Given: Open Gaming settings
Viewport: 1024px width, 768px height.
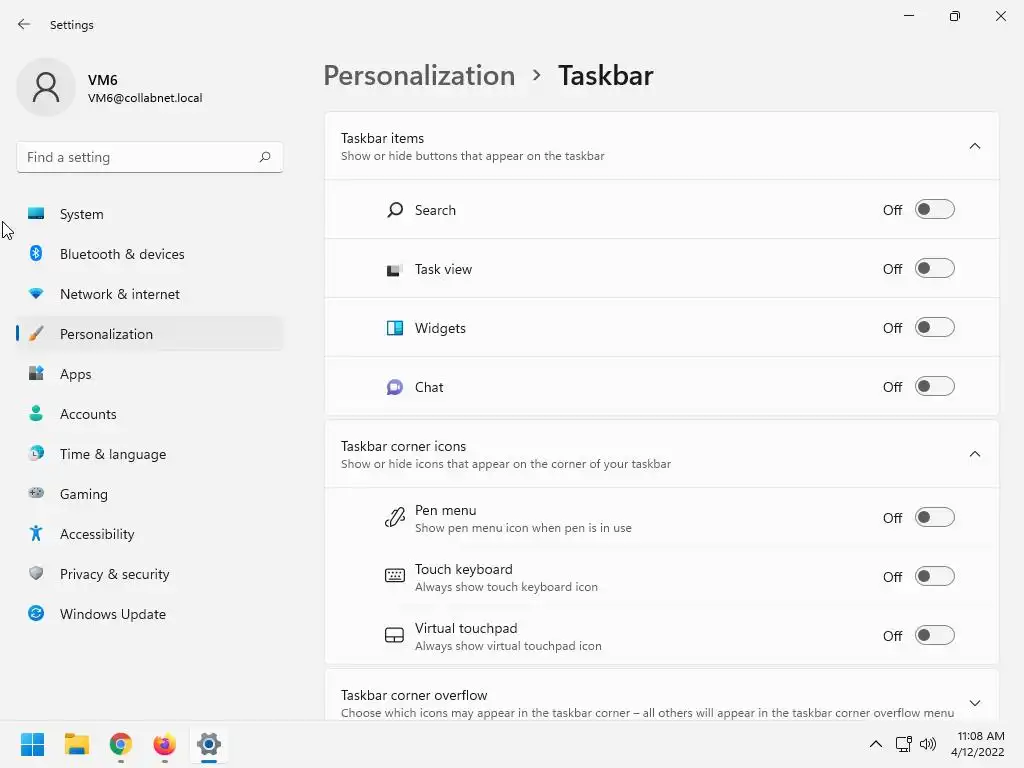Looking at the screenshot, I should pos(150,494).
